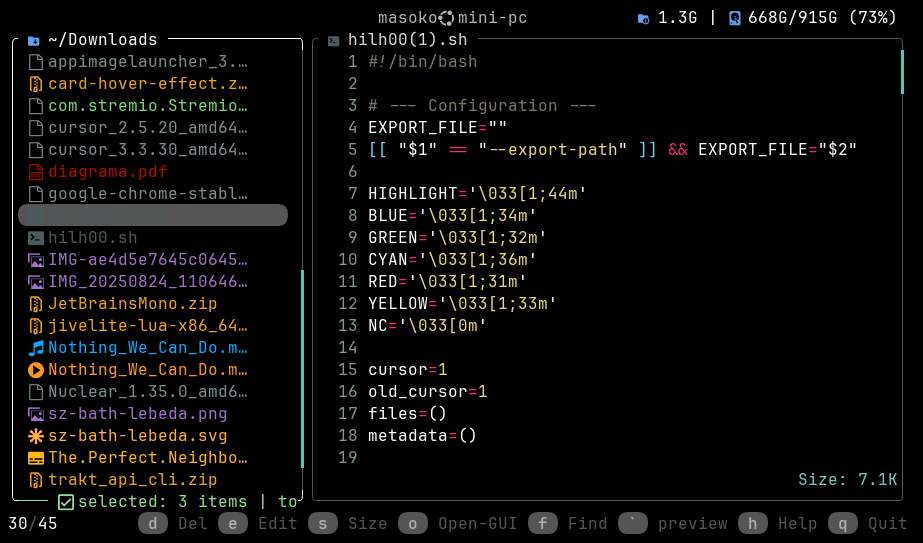
Task: Click the file icon beside cursor_2.5.20_amd64
Action: click(35, 128)
